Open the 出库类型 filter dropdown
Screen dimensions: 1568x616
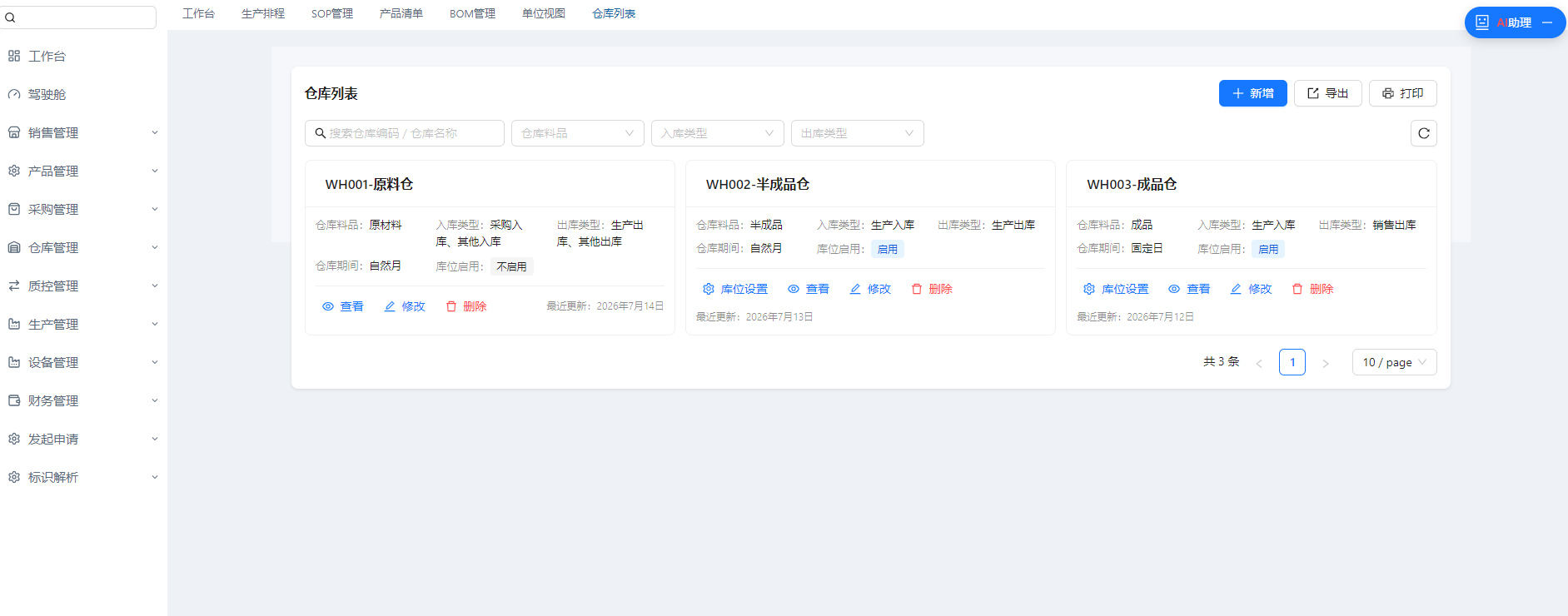(858, 133)
